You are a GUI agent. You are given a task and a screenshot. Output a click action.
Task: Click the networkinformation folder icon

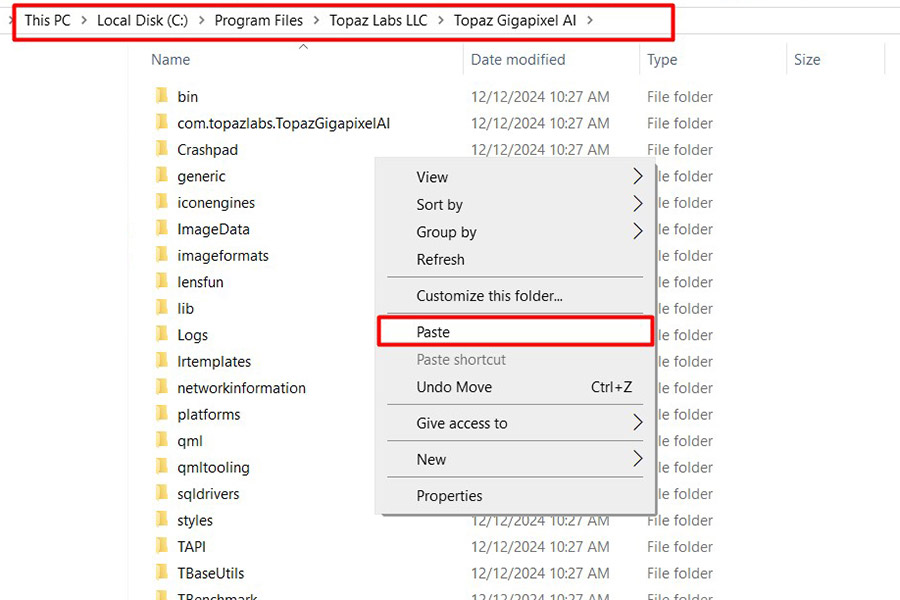pos(162,386)
